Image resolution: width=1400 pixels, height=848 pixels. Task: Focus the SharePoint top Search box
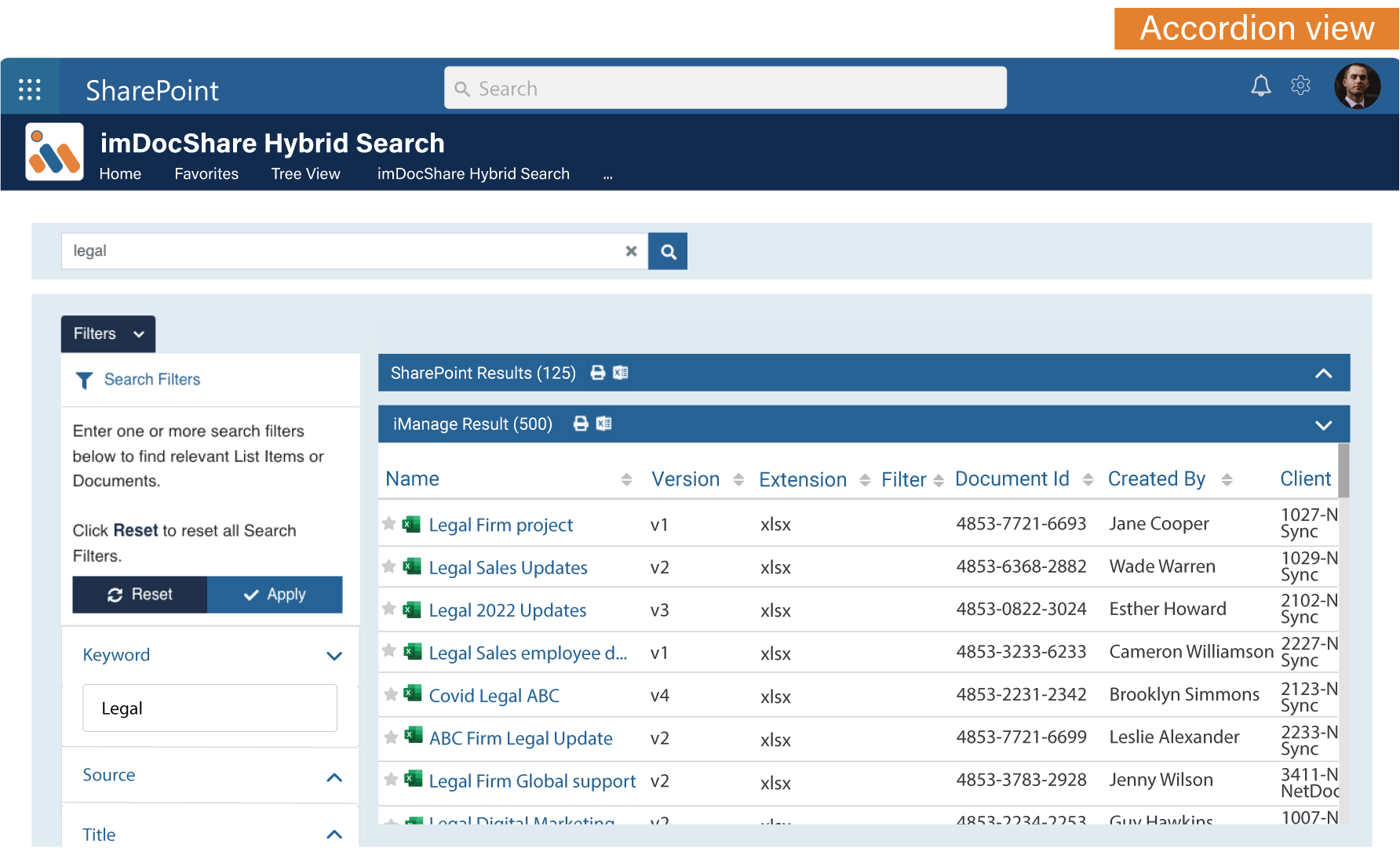point(725,88)
